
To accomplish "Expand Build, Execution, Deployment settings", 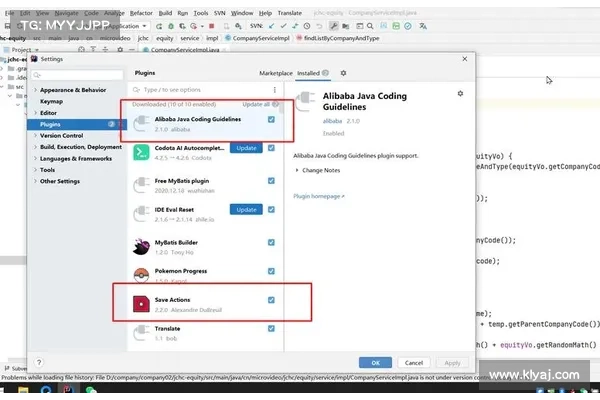I will (x=35, y=147).
